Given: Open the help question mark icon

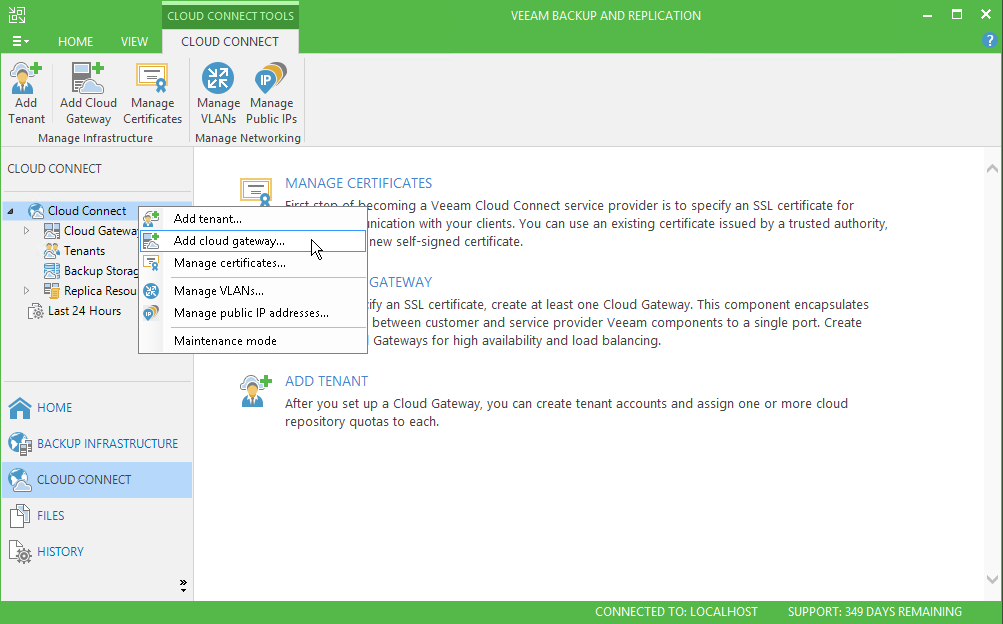Looking at the screenshot, I should 989,41.
